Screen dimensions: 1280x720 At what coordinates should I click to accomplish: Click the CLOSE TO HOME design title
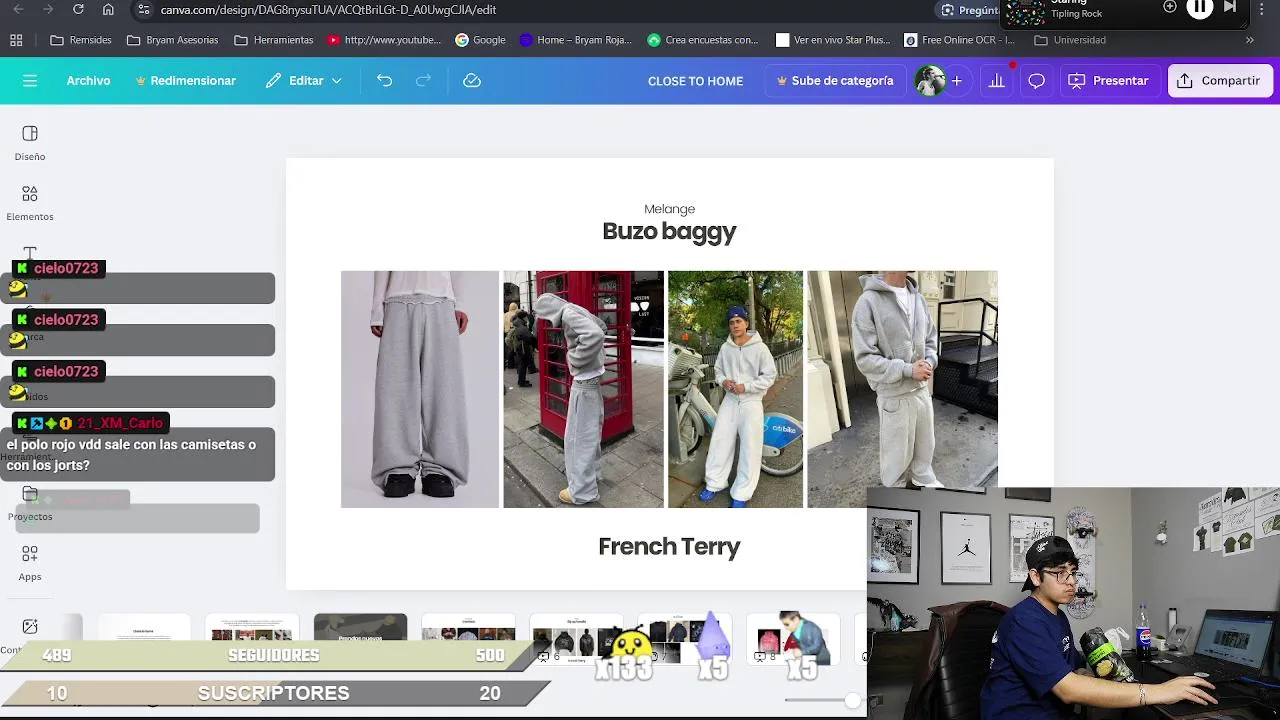pos(695,81)
